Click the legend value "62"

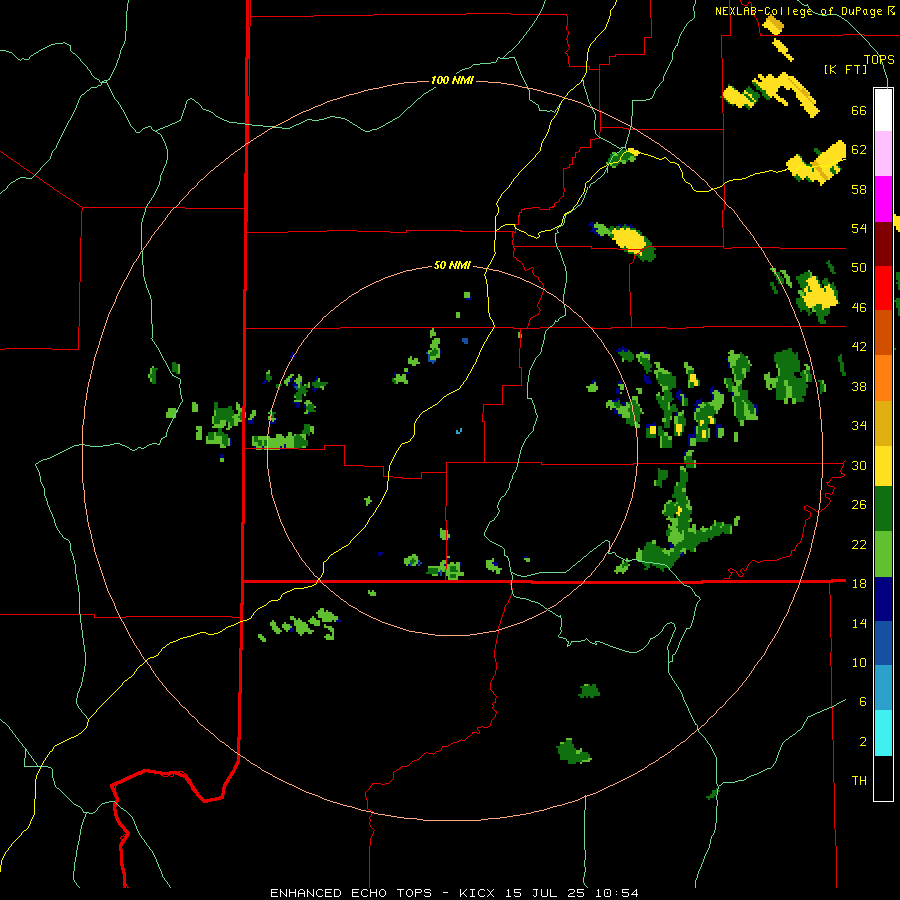[859, 150]
